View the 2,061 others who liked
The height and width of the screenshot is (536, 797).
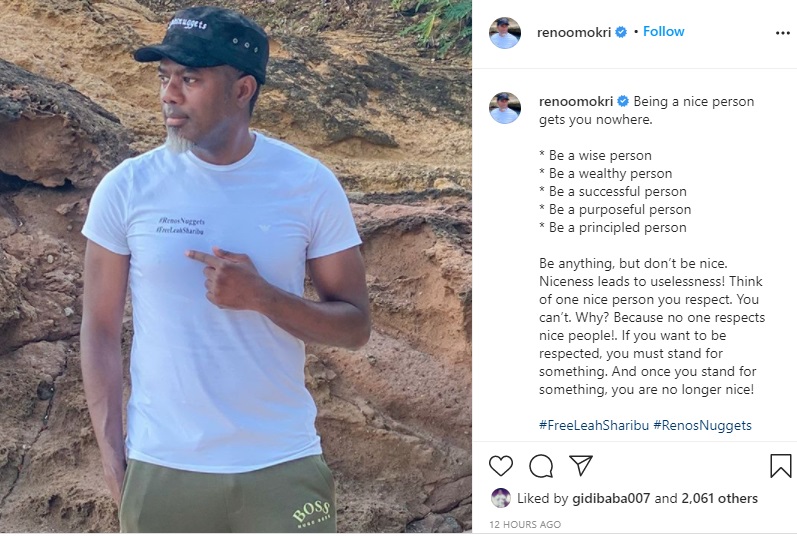718,498
